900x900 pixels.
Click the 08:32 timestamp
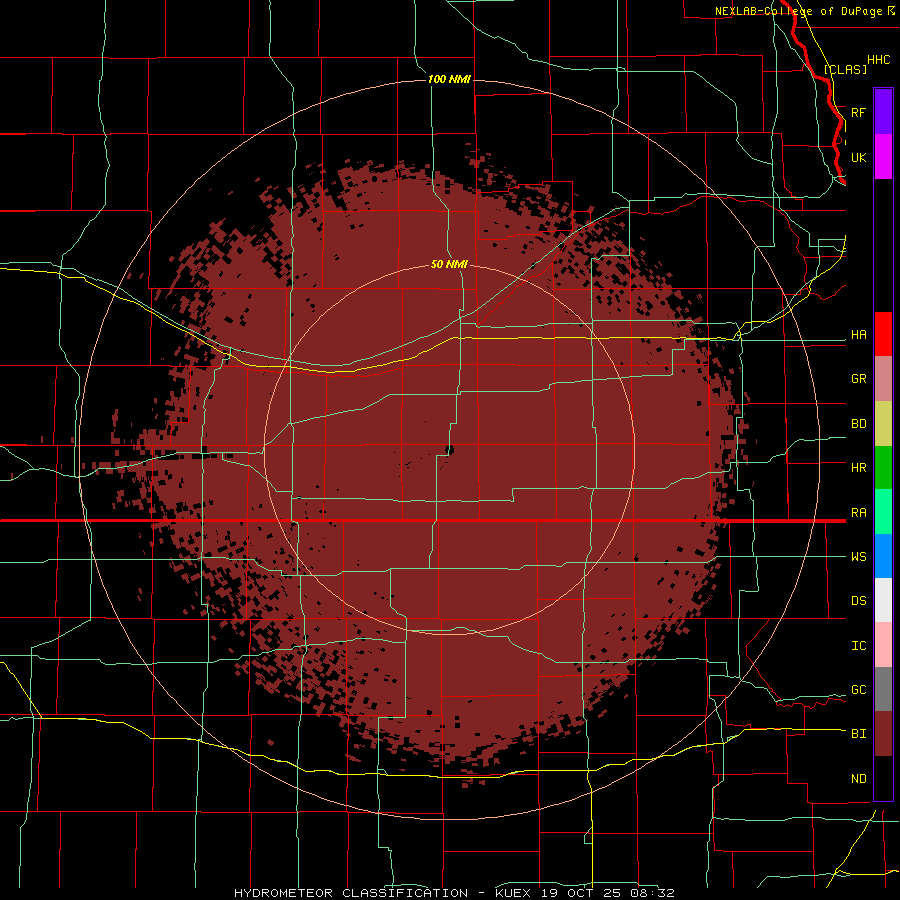(x=655, y=893)
